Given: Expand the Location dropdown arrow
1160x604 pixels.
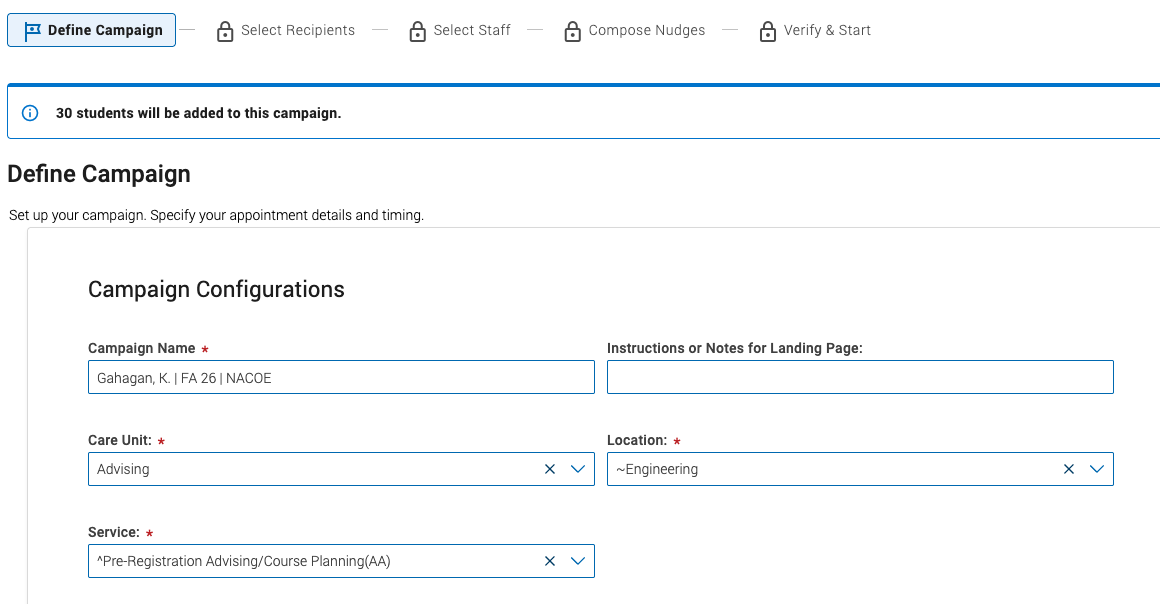Looking at the screenshot, I should tap(1097, 469).
